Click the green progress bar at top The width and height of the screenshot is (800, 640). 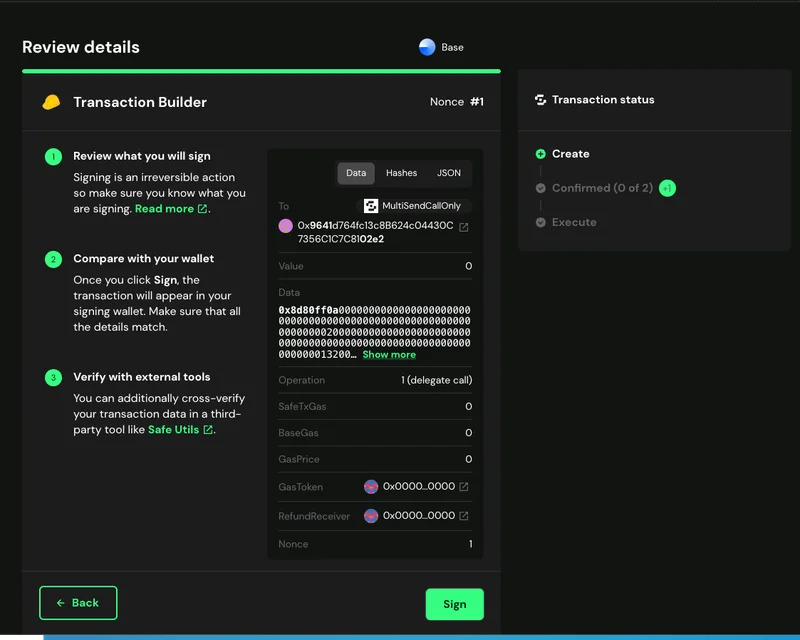pos(261,71)
